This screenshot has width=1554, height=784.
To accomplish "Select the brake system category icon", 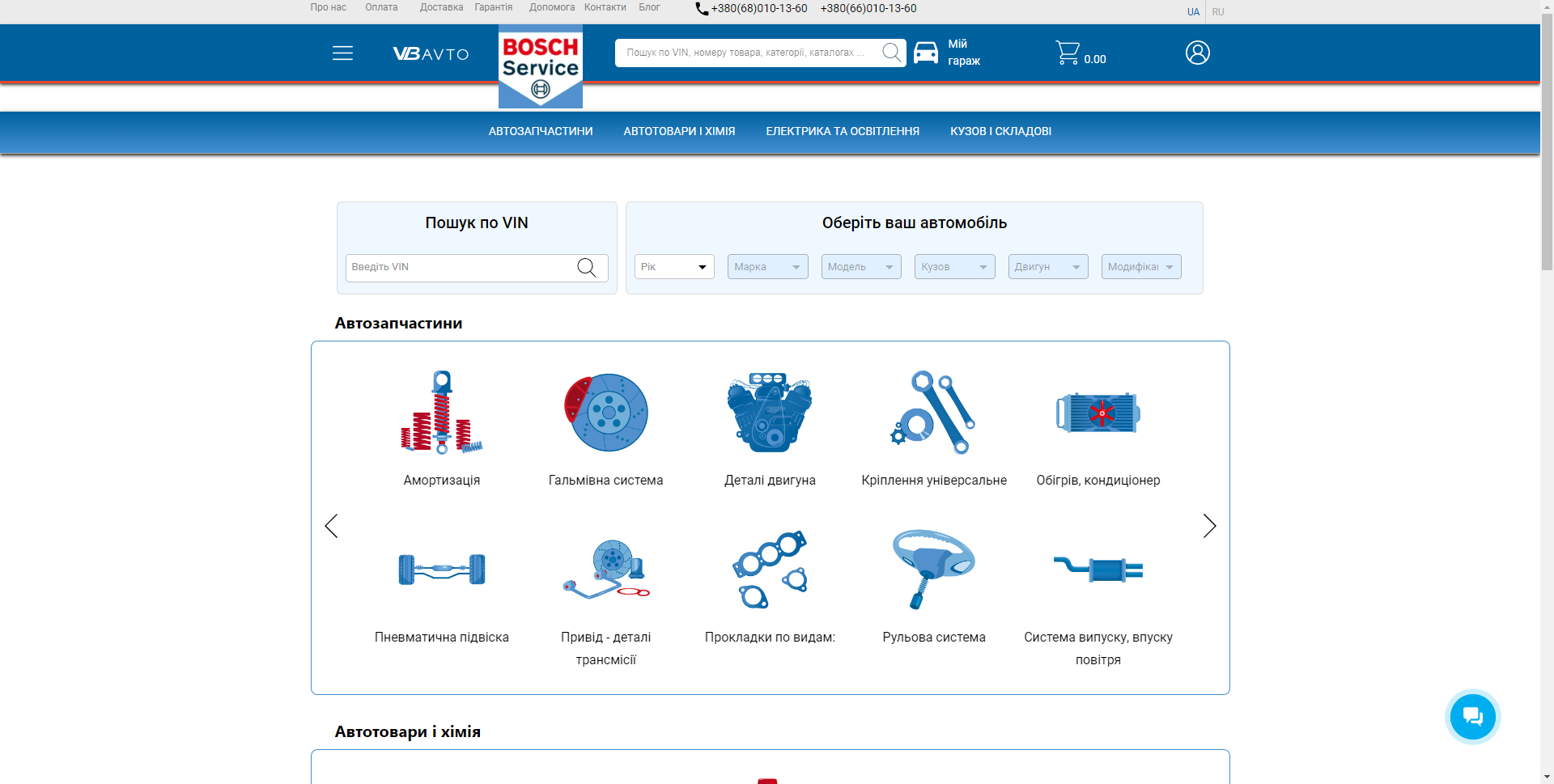I will click(606, 413).
